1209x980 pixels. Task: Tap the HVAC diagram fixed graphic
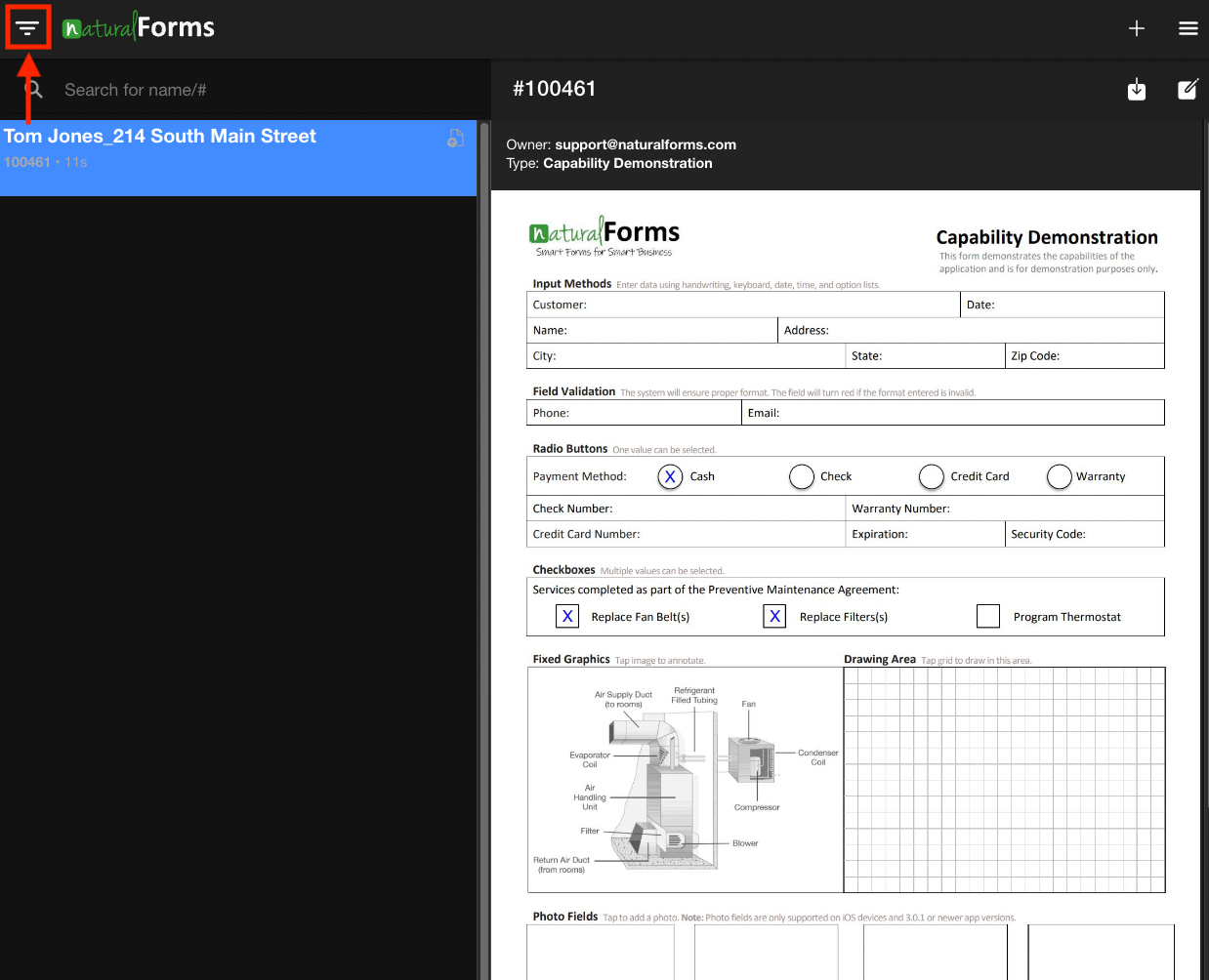pyautogui.click(x=685, y=780)
